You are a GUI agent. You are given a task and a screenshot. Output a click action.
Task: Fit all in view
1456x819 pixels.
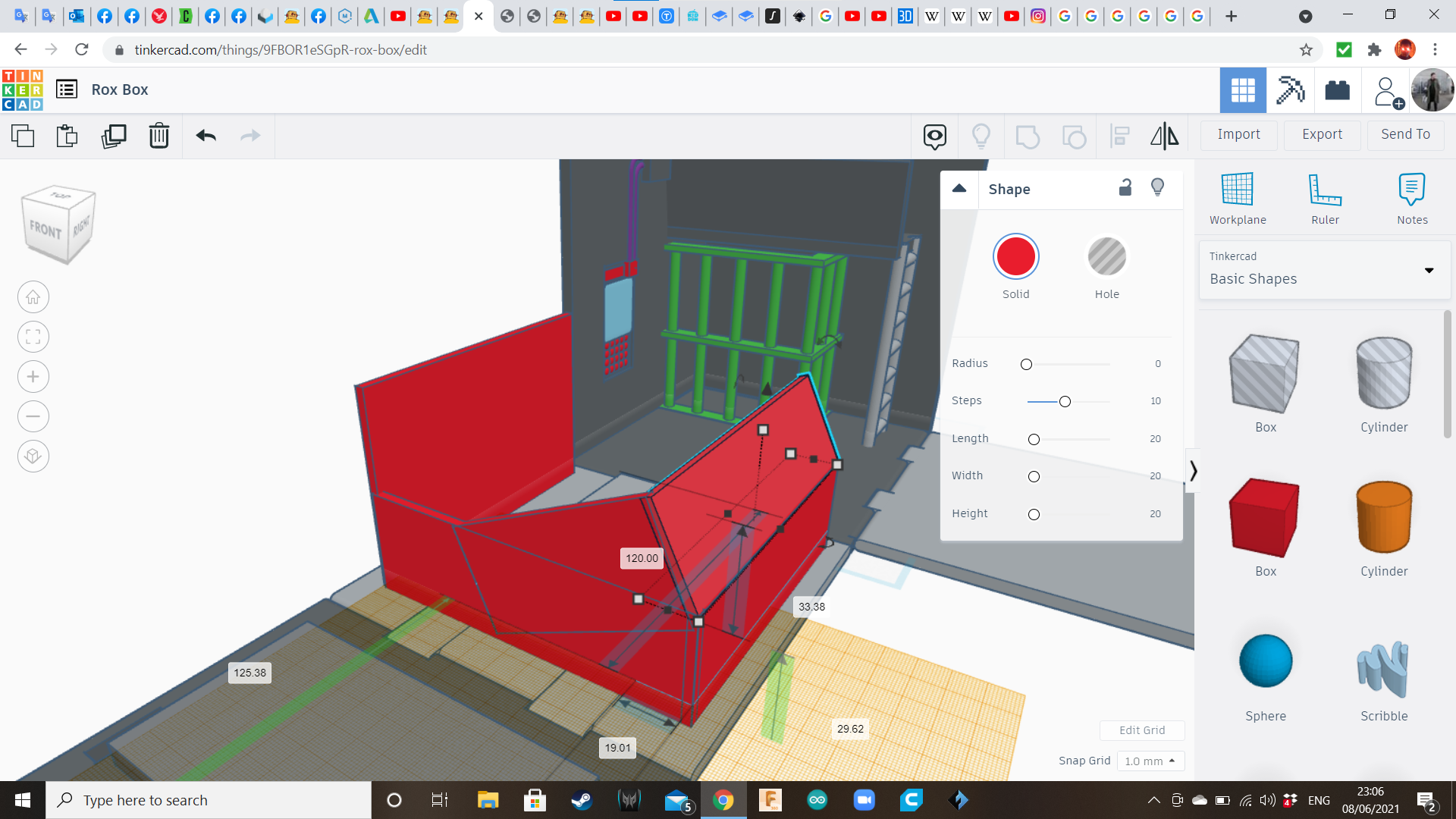coord(33,337)
